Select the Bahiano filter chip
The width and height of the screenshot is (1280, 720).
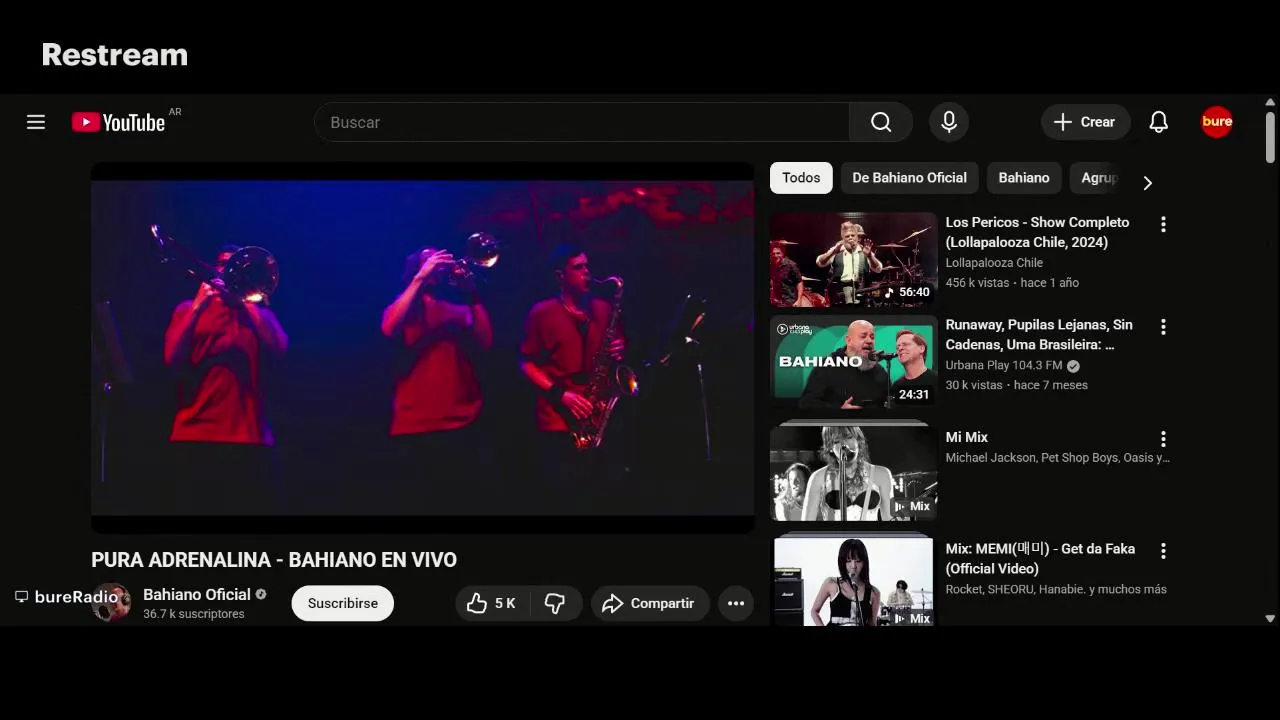pyautogui.click(x=1024, y=178)
